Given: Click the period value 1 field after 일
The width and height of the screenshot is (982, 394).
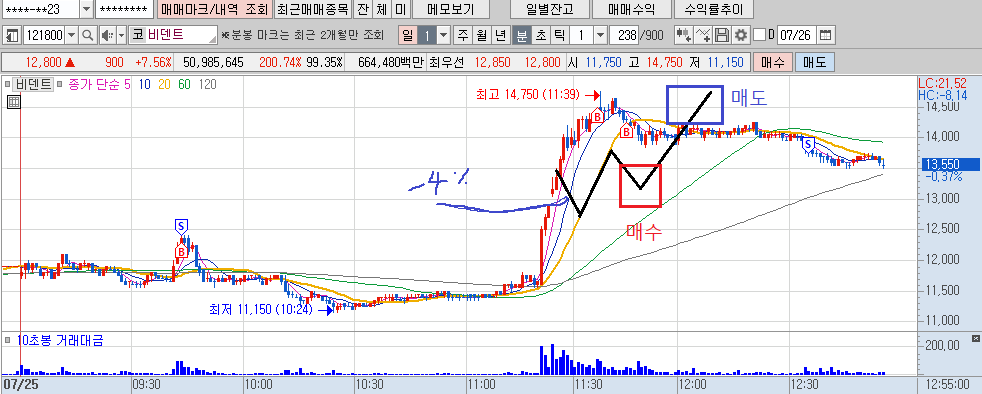Looking at the screenshot, I should coord(427,35).
